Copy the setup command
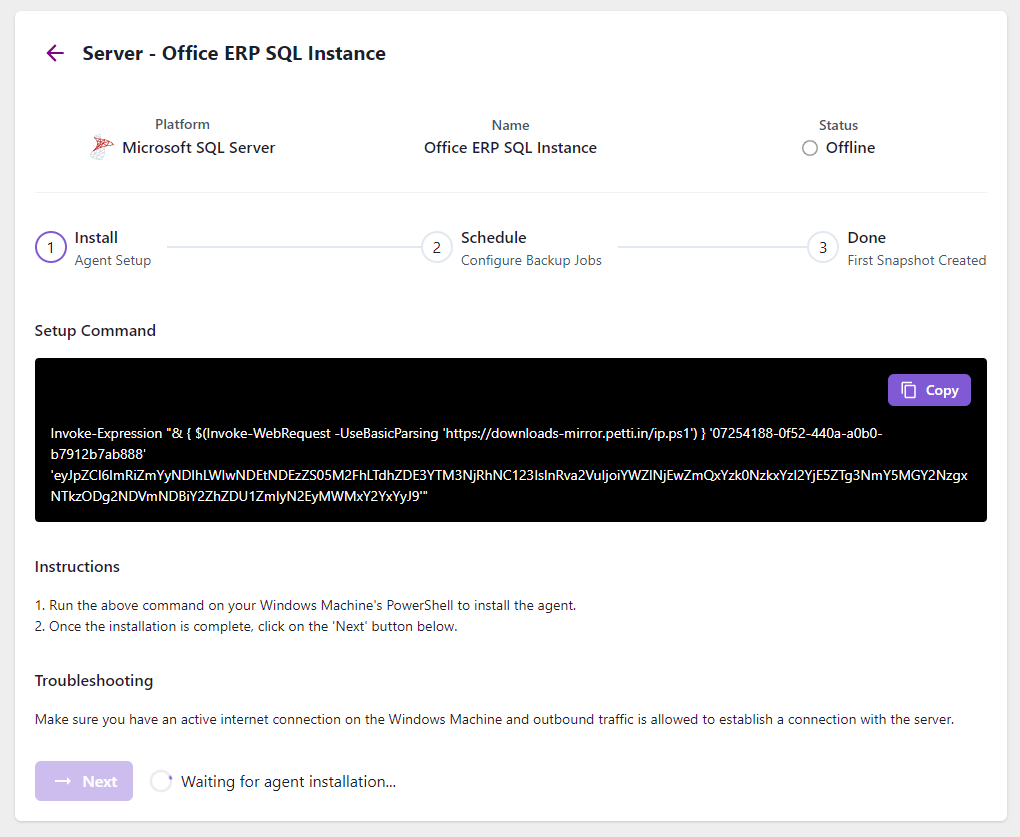The image size is (1020, 837). click(x=929, y=390)
